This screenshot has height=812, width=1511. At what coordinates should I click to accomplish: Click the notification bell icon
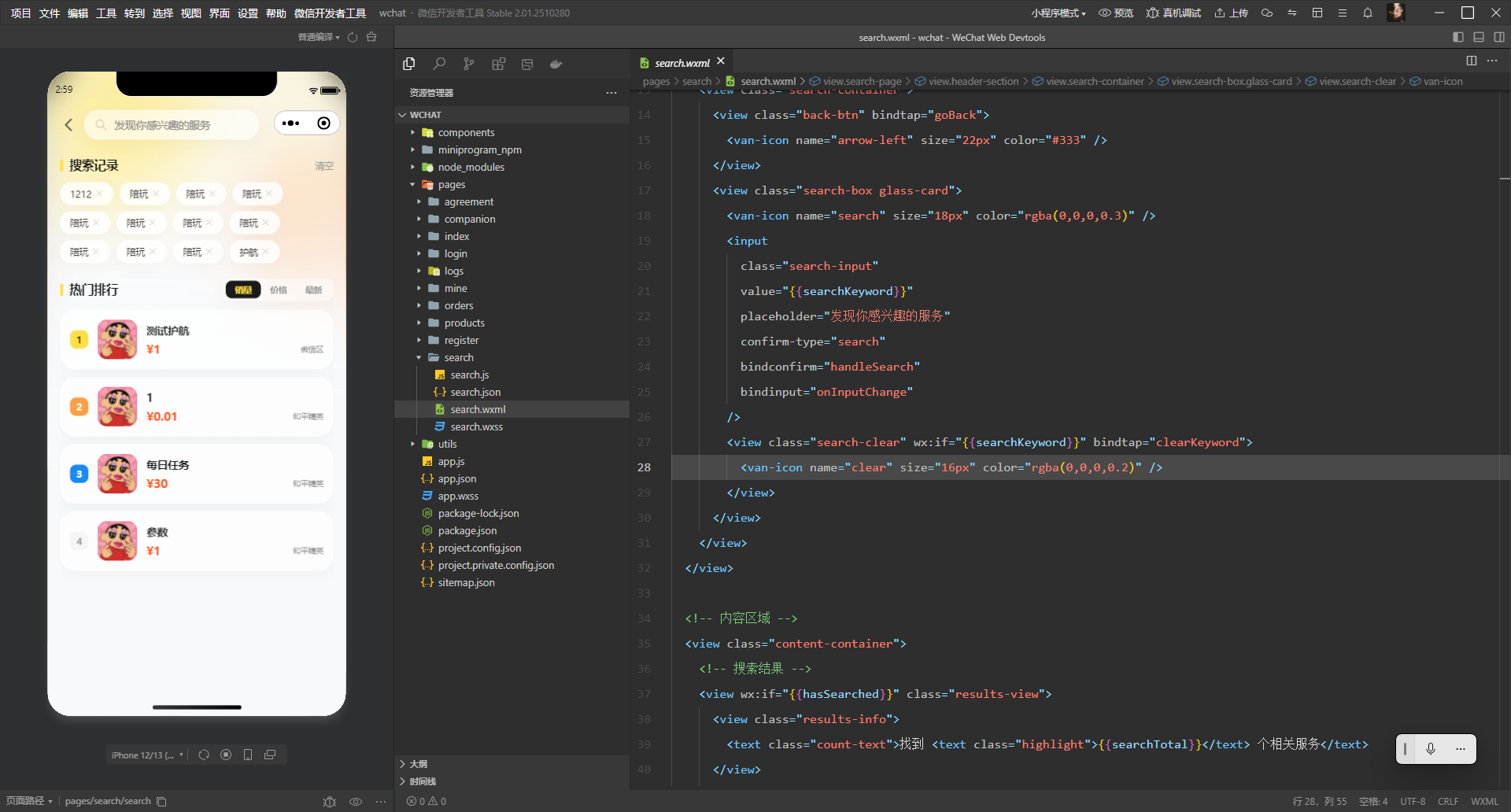click(1368, 13)
